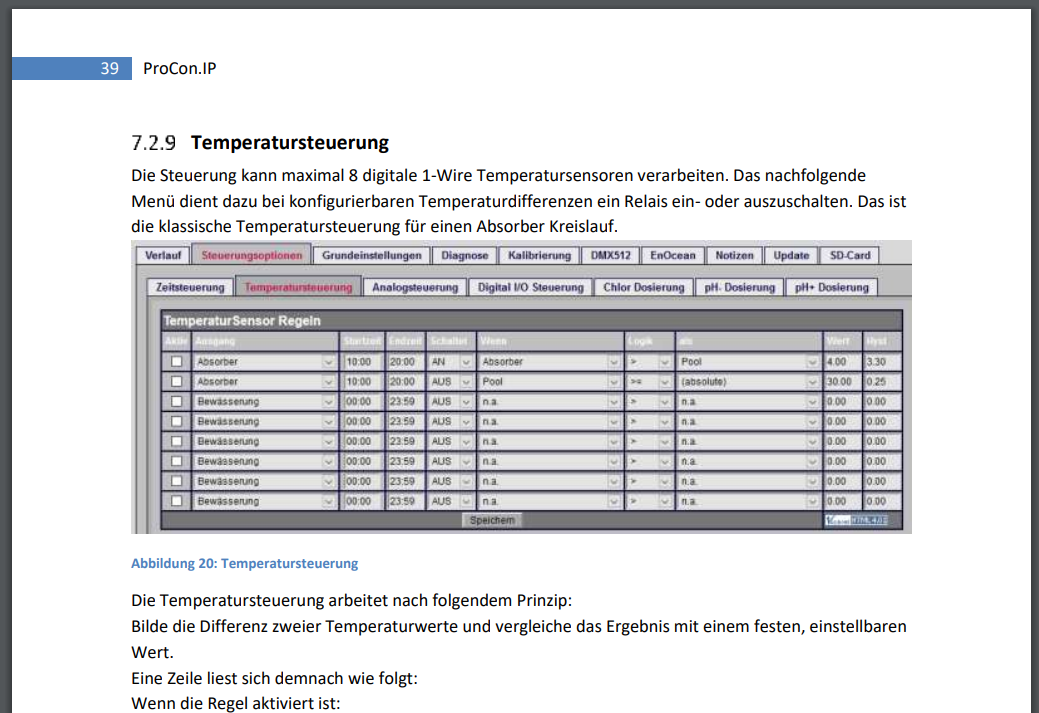The height and width of the screenshot is (713, 1039).
Task: Open the Chlor Dosierung sub-tab
Action: 643,287
